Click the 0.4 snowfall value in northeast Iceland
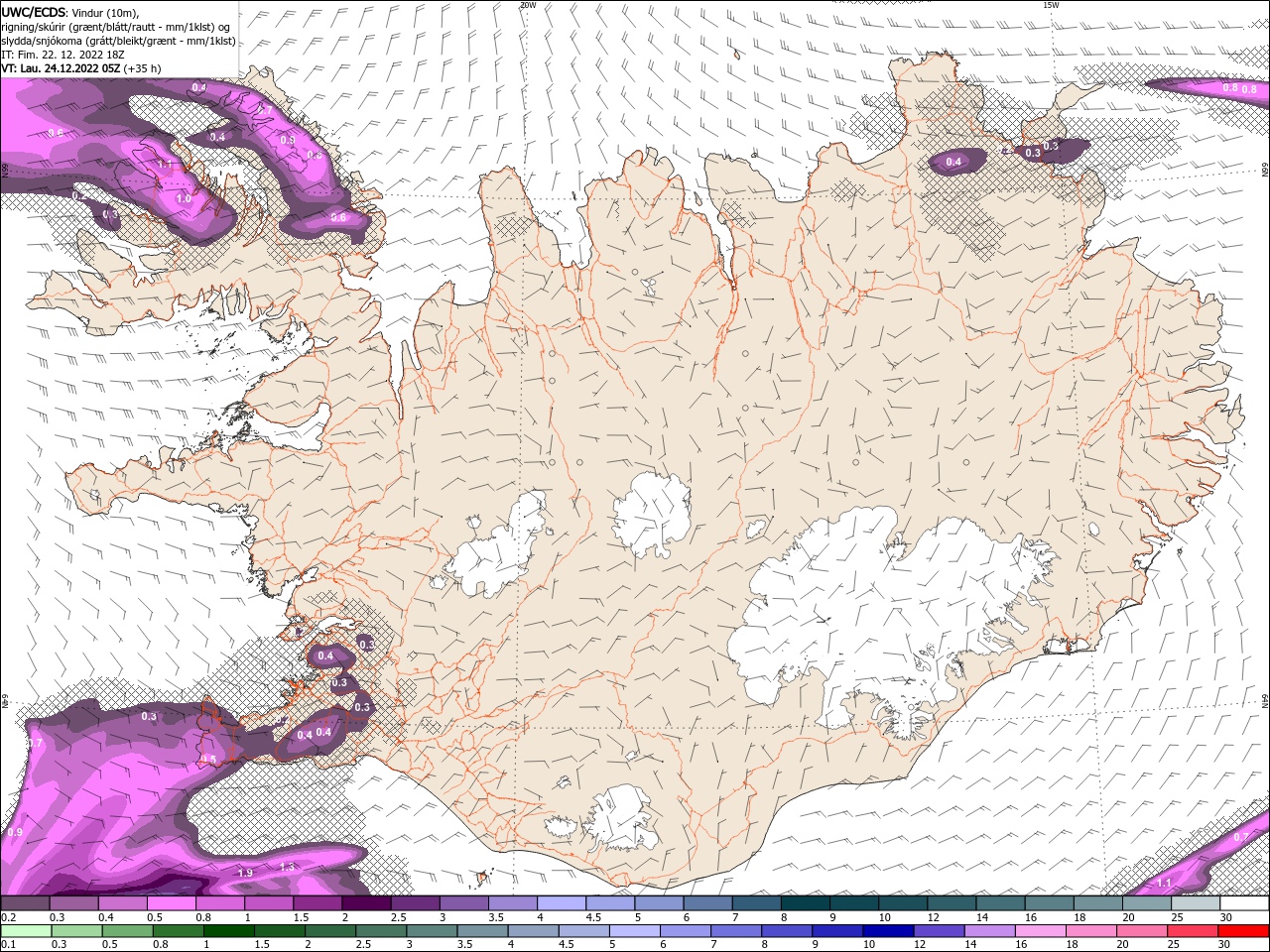The height and width of the screenshot is (952, 1270). tap(953, 162)
